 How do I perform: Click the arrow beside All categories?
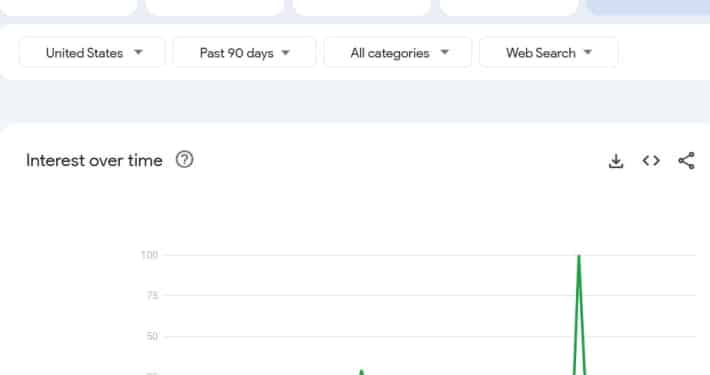tap(445, 53)
